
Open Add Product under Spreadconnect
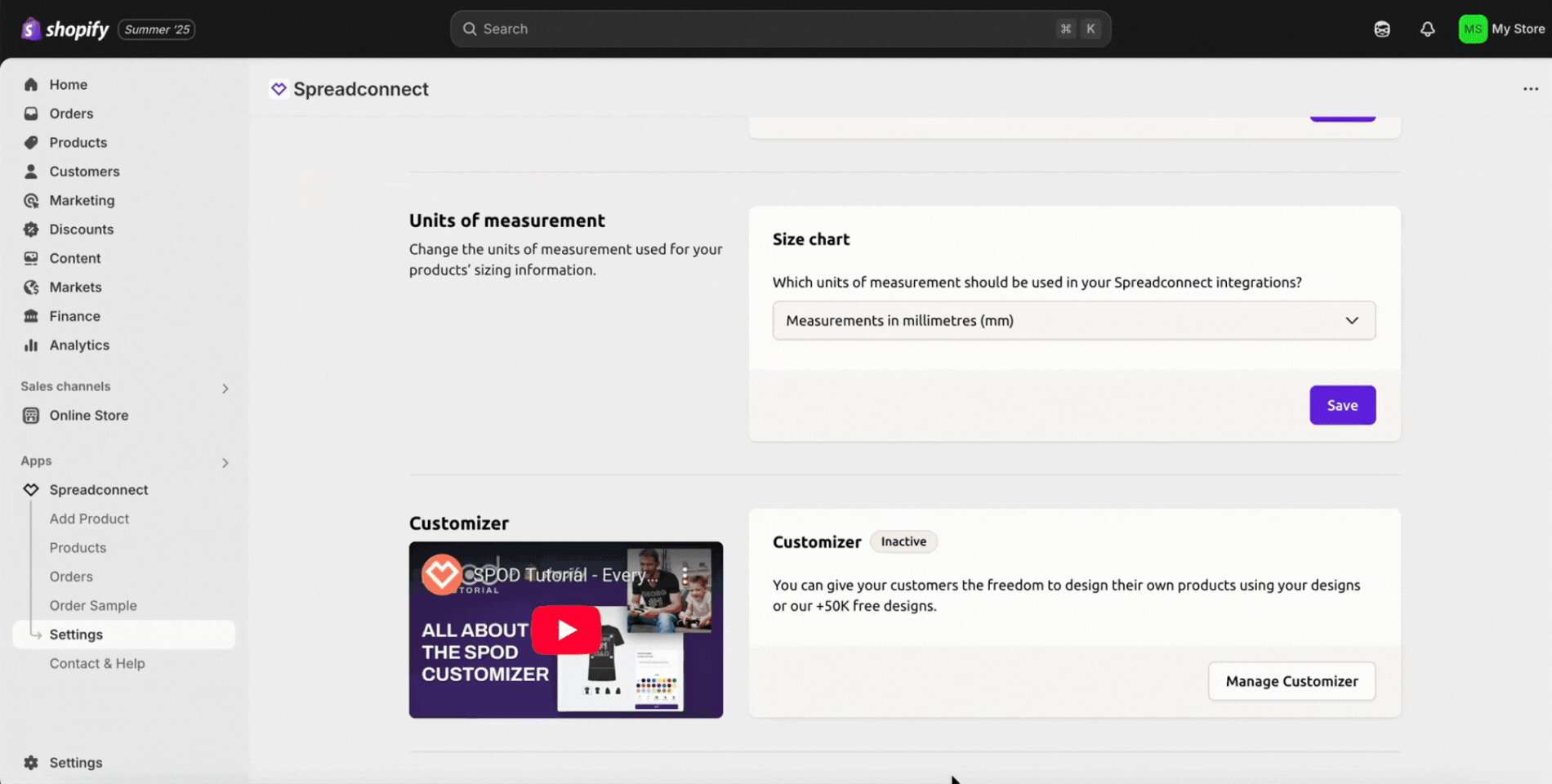click(x=89, y=519)
